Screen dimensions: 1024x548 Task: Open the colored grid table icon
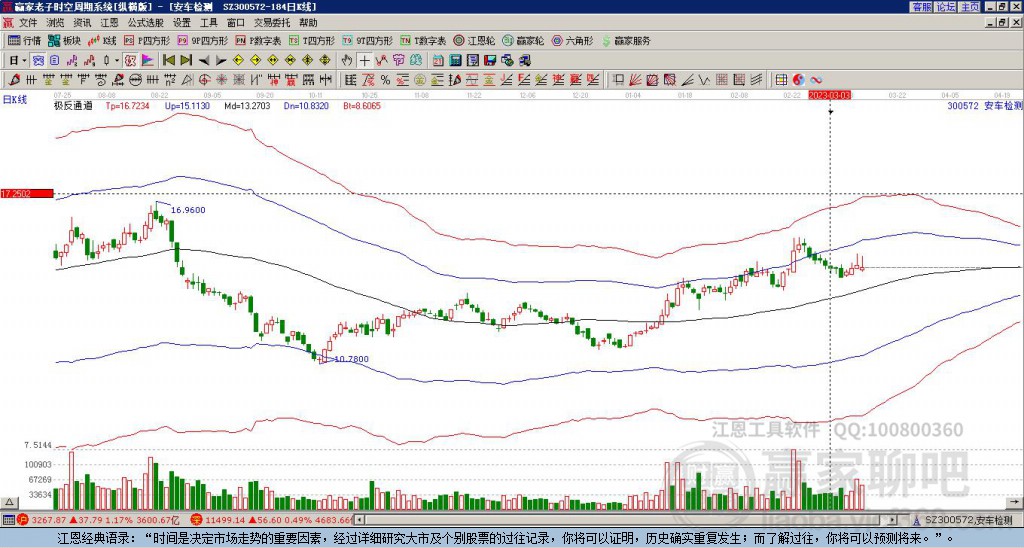781,80
